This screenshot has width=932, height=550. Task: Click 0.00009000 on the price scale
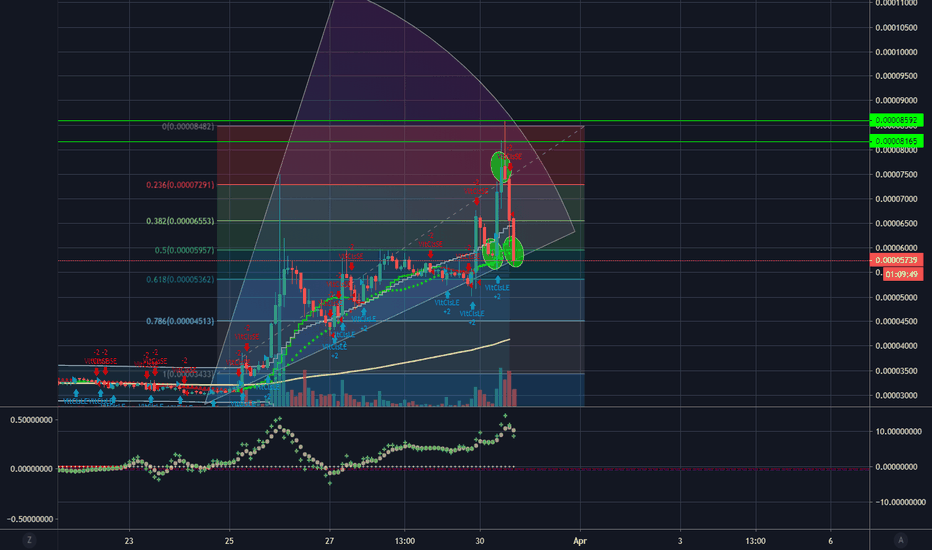click(x=896, y=100)
